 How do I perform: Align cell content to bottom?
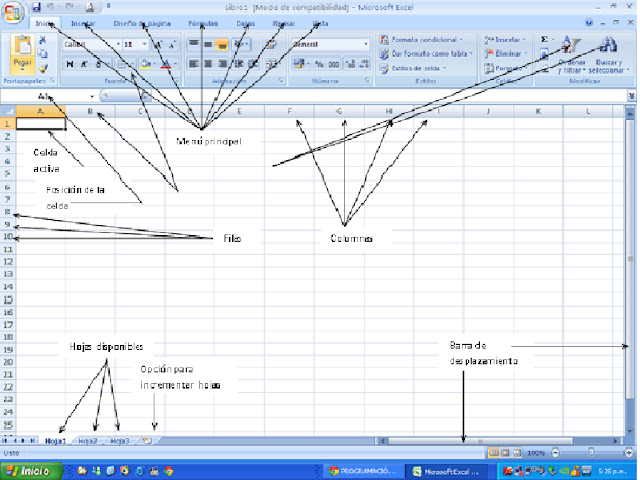point(222,44)
